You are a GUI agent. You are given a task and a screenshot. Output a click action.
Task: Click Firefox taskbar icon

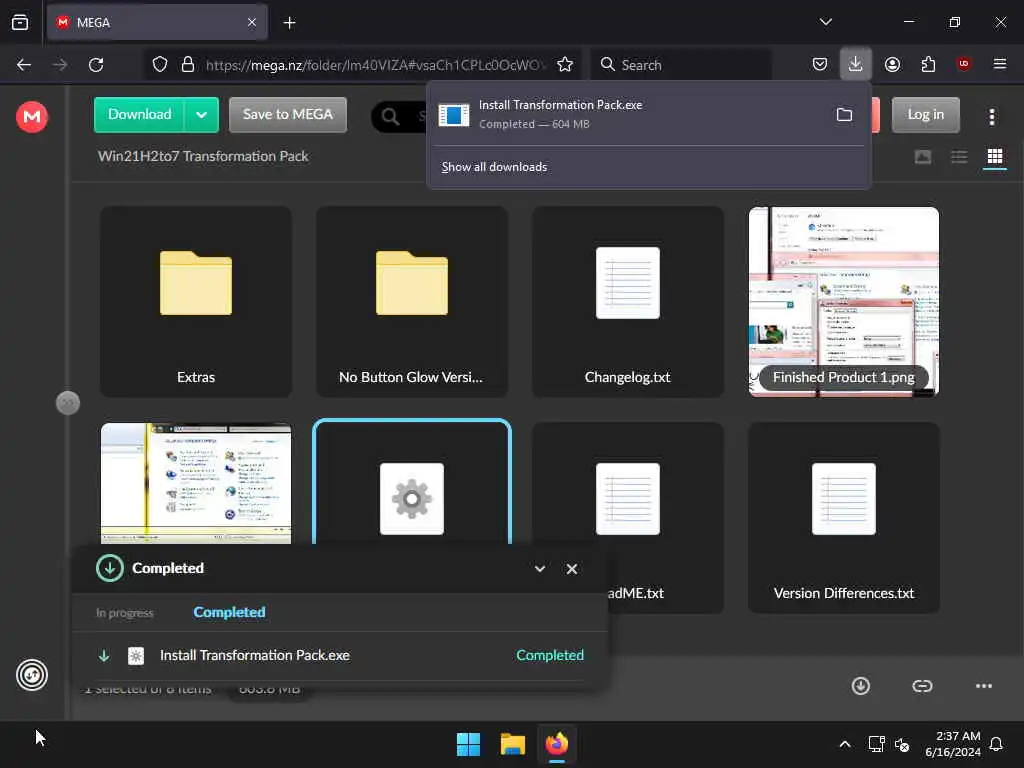[x=556, y=744]
